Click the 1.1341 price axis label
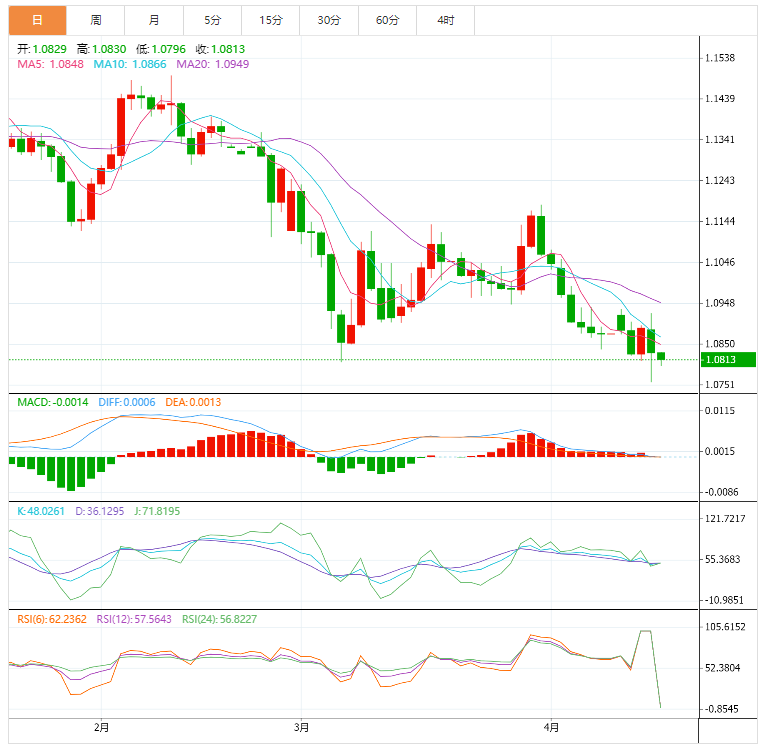This screenshot has height=751, width=763. coord(720,140)
